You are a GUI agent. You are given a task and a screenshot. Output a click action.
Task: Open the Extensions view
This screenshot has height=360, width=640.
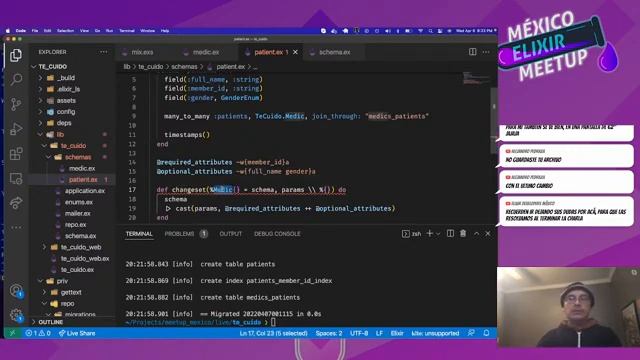tap(16, 154)
